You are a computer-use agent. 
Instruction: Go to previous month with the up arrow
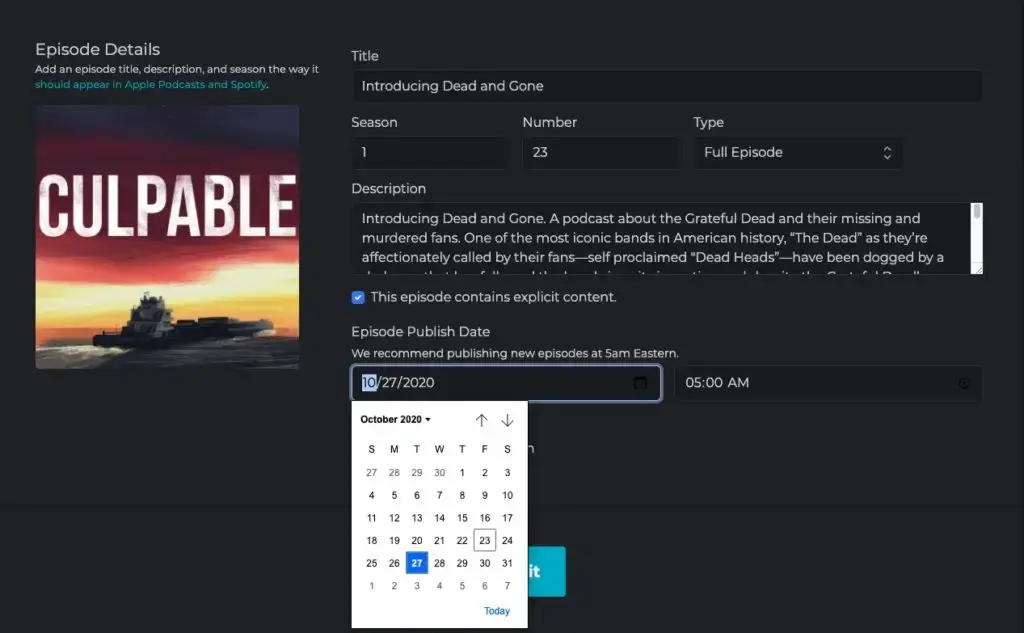click(481, 420)
